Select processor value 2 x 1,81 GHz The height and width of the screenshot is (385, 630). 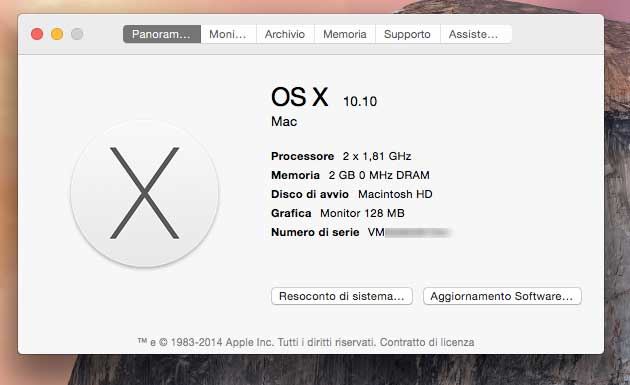click(x=377, y=156)
